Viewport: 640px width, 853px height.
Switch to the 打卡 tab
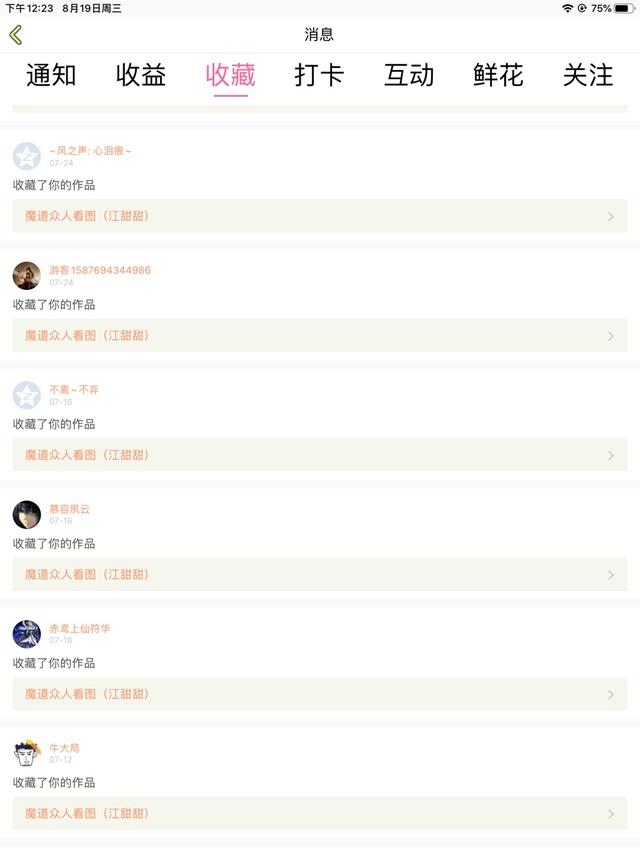coord(319,75)
